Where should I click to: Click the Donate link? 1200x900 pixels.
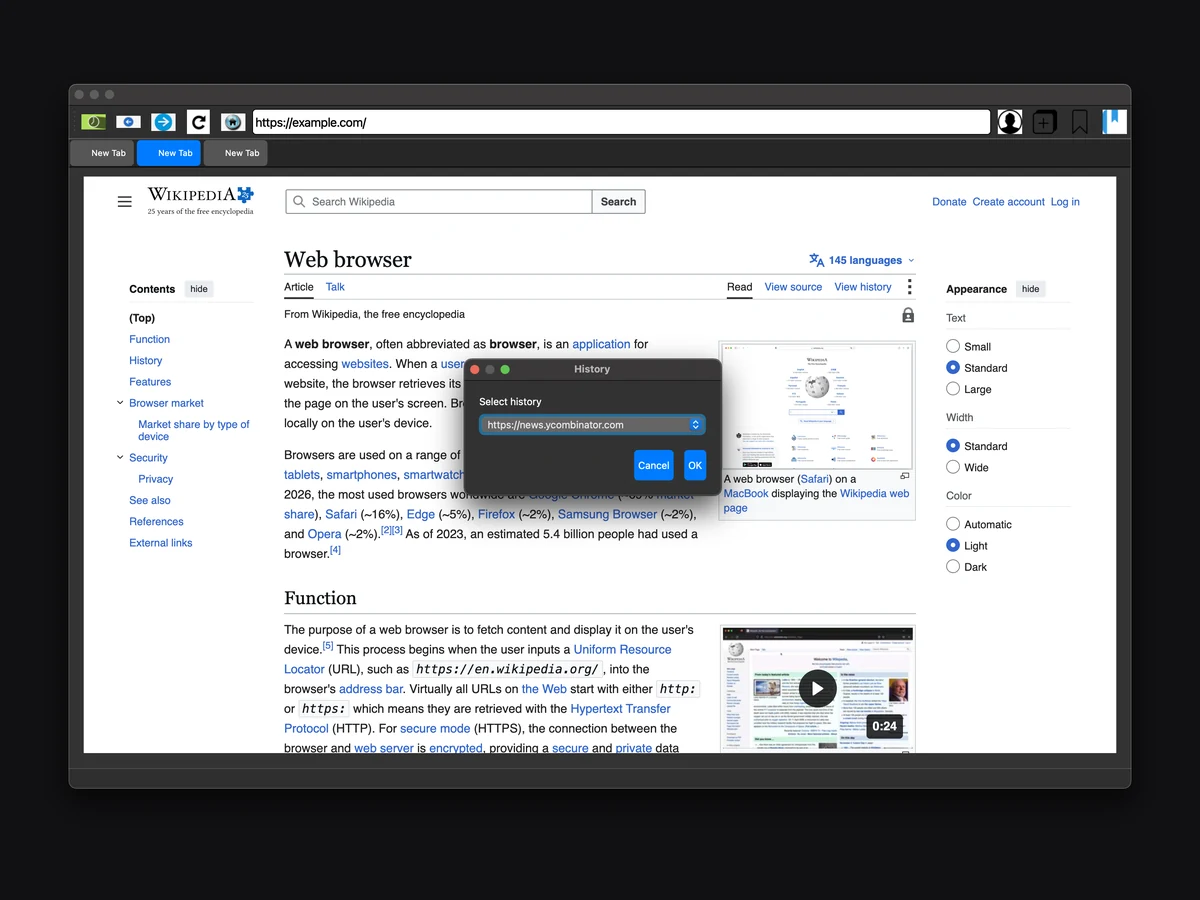point(949,202)
